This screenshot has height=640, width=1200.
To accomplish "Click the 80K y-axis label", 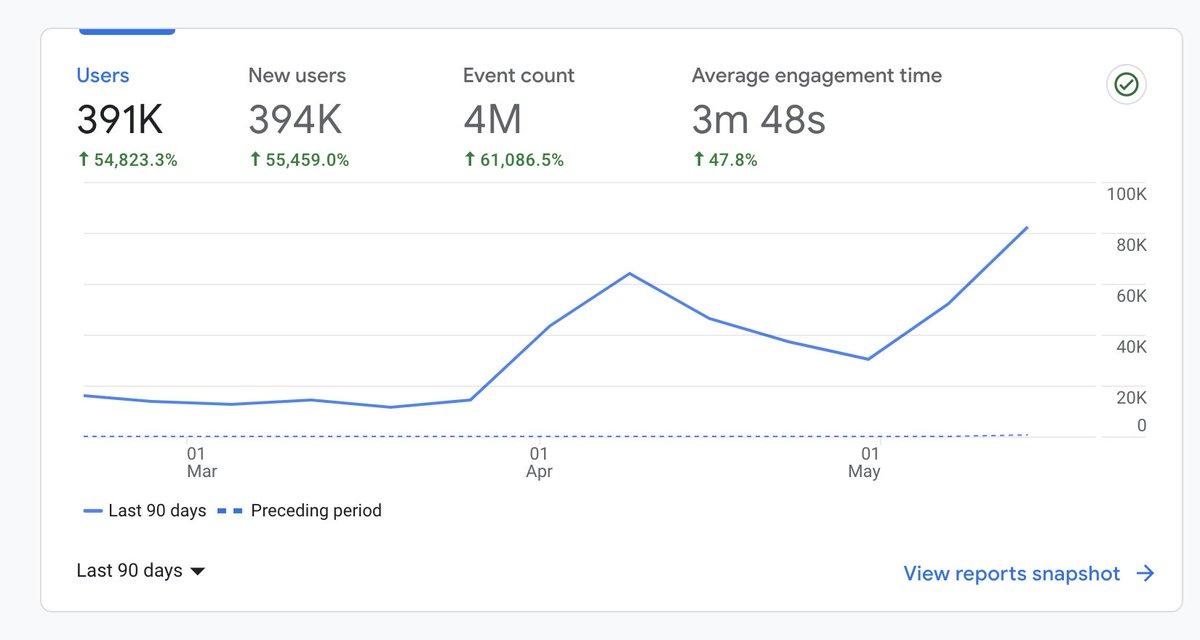I will (x=1131, y=245).
